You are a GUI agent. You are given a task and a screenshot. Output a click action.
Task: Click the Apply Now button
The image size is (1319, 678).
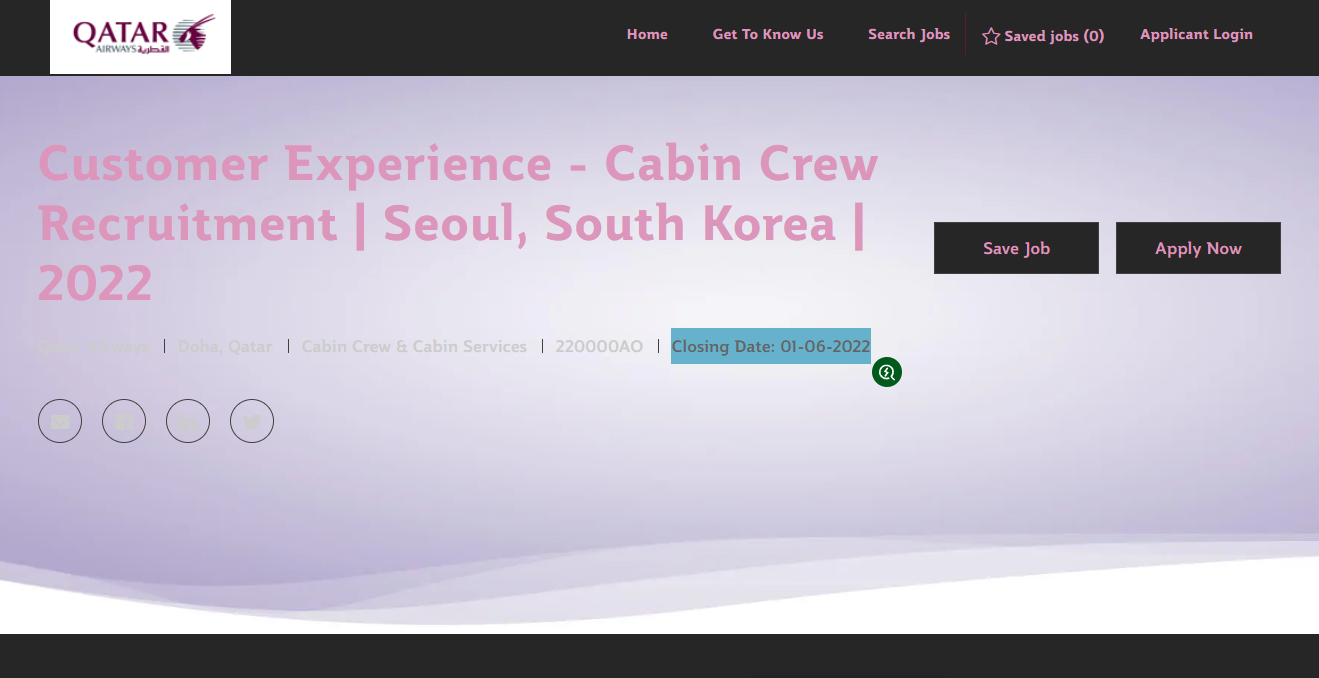(x=1198, y=248)
